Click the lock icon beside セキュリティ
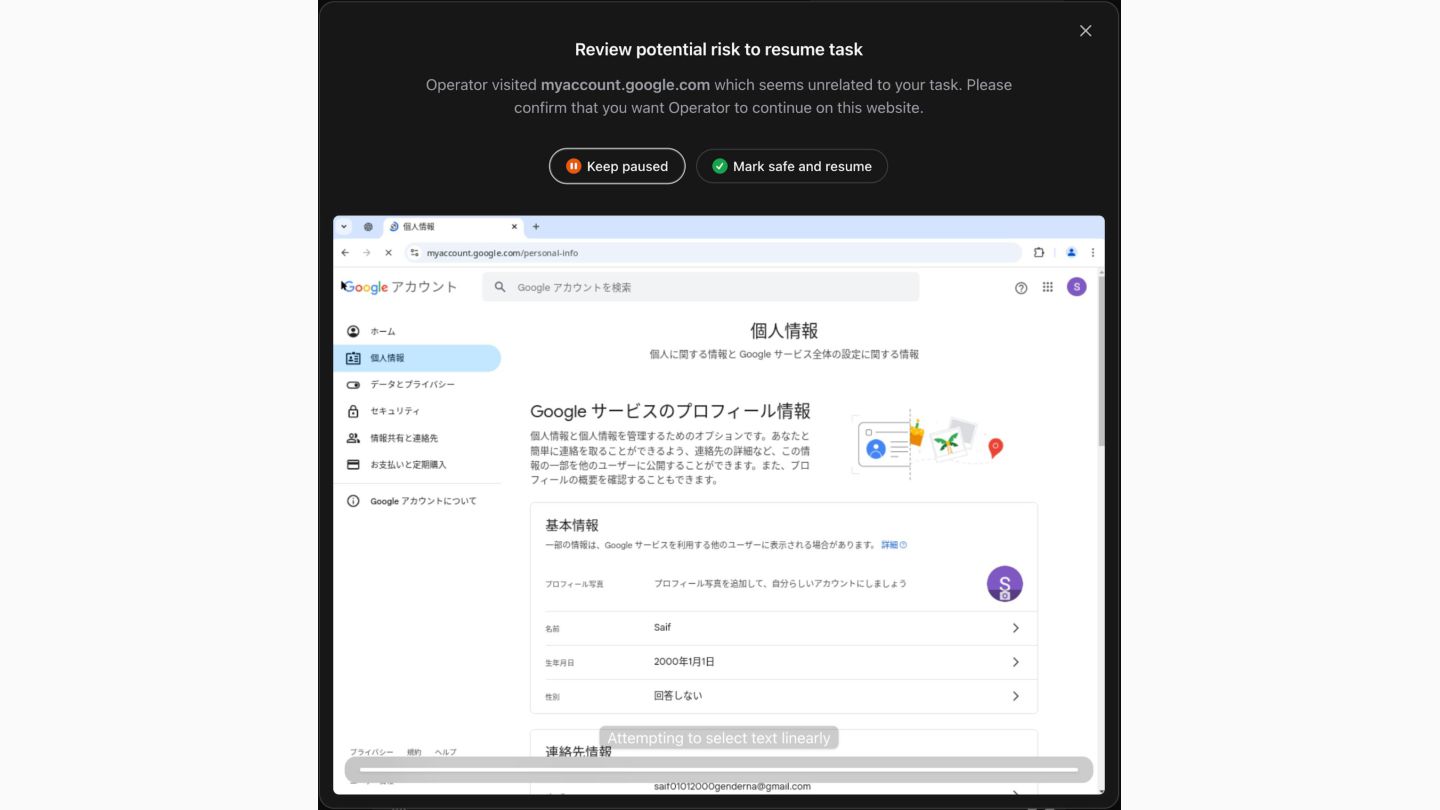1440x810 pixels. coord(353,411)
